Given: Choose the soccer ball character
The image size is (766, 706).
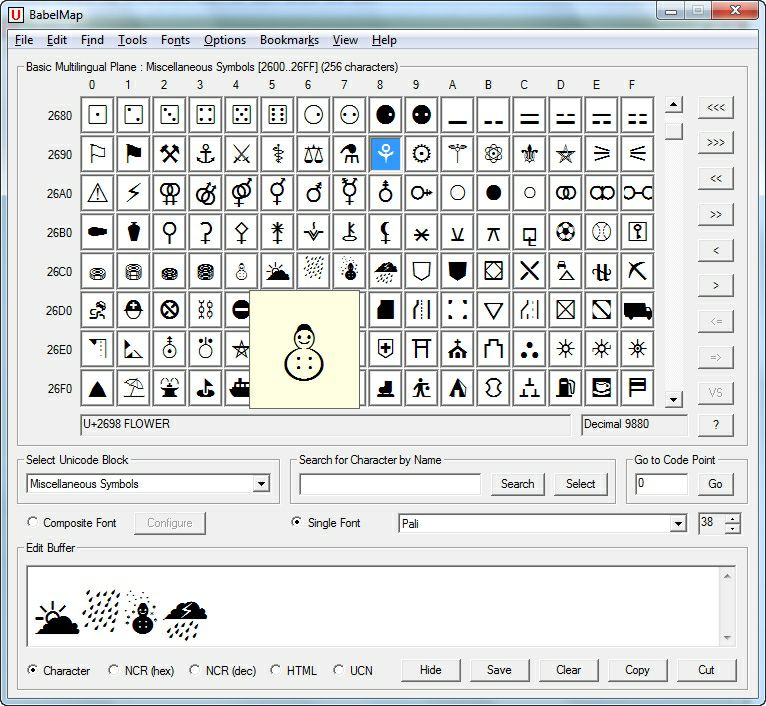Looking at the screenshot, I should pos(565,232).
